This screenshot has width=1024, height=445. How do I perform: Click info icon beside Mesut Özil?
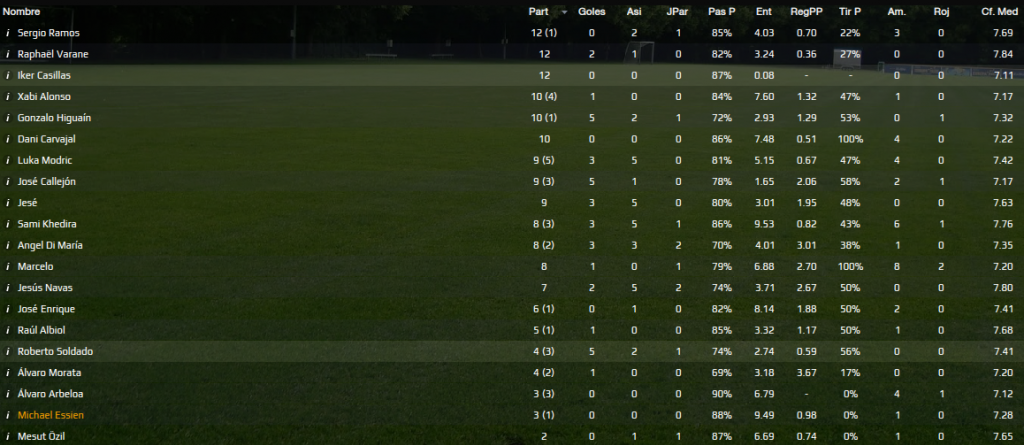(8, 437)
